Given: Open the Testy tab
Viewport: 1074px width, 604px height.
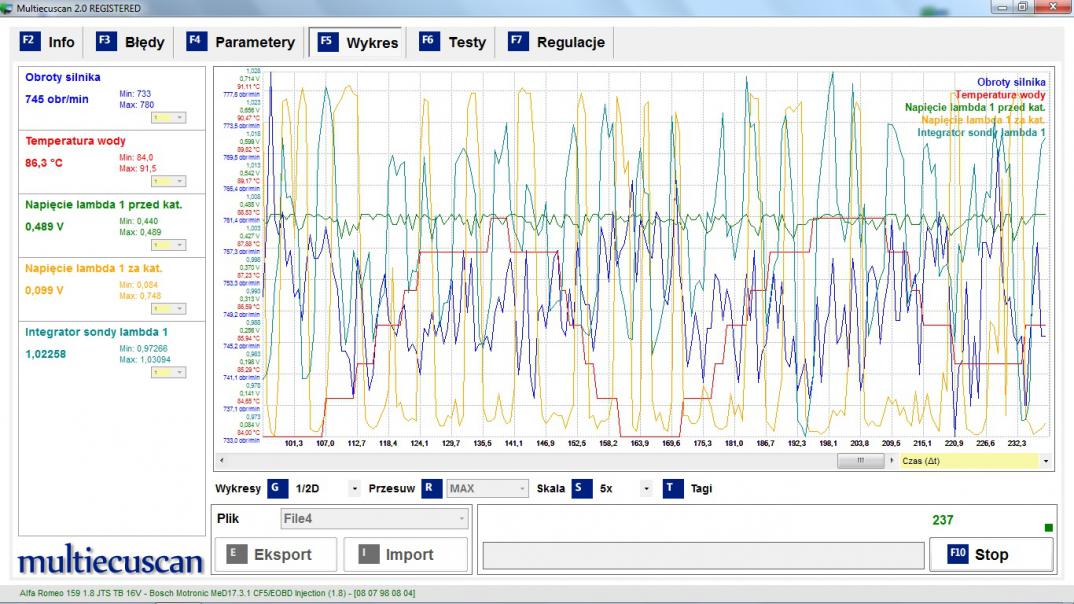Looking at the screenshot, I should tap(454, 42).
